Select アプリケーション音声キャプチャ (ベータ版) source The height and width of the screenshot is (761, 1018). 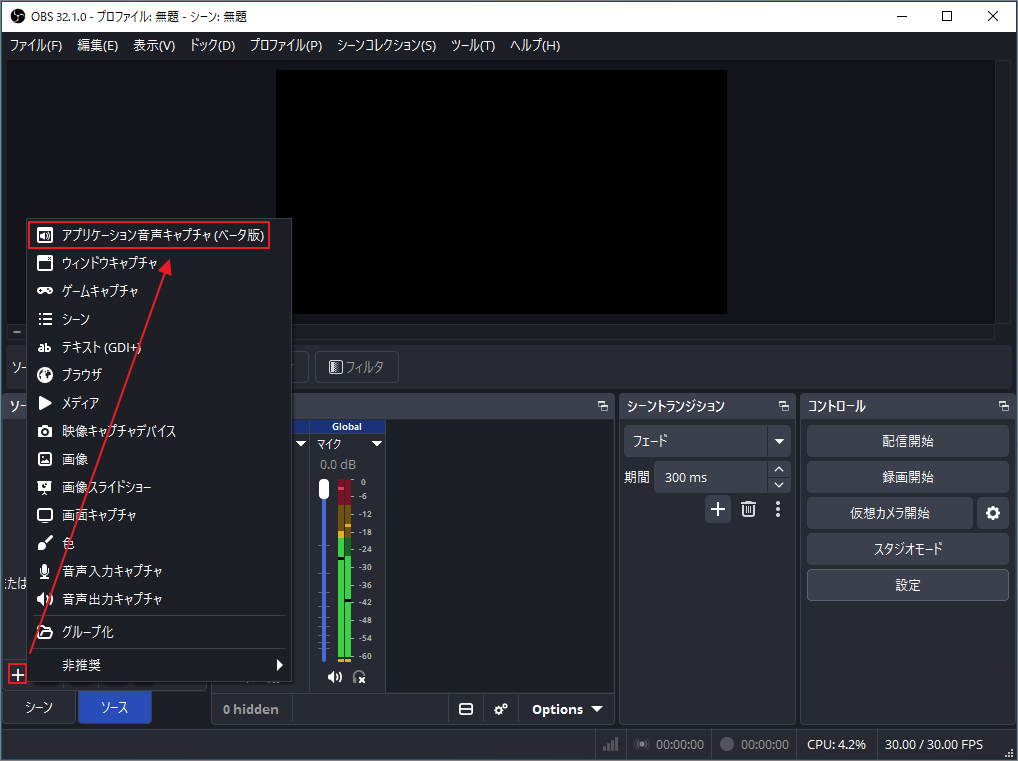pyautogui.click(x=159, y=235)
